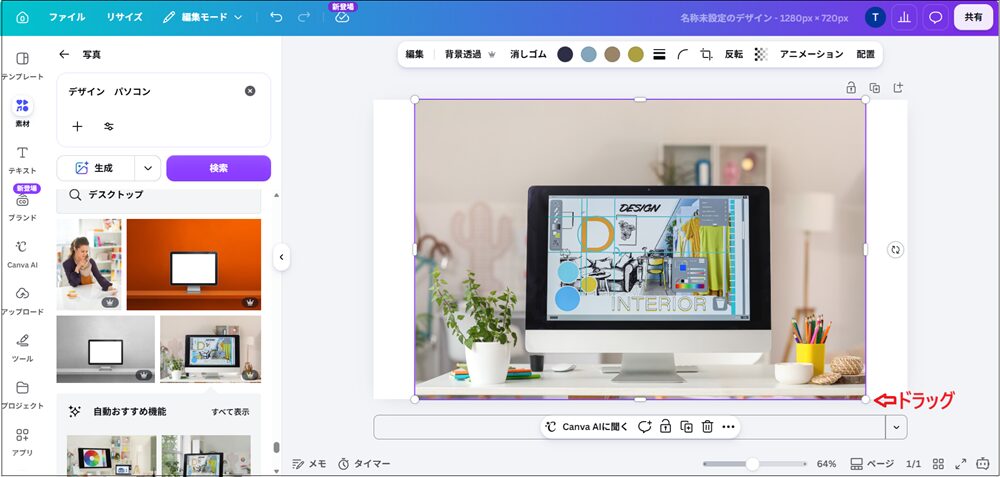Image resolution: width=1000 pixels, height=477 pixels.
Task: Click the plus icon in search box
Action: coord(77,126)
